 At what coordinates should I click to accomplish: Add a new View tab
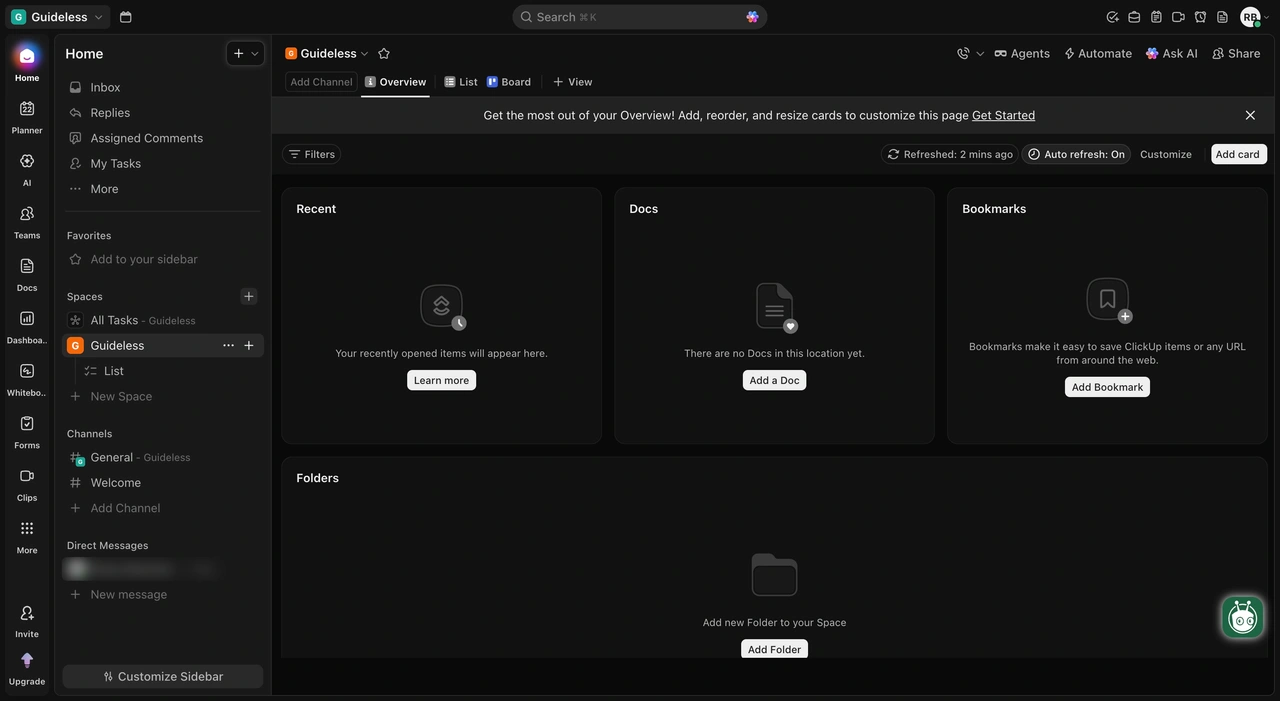[x=573, y=82]
